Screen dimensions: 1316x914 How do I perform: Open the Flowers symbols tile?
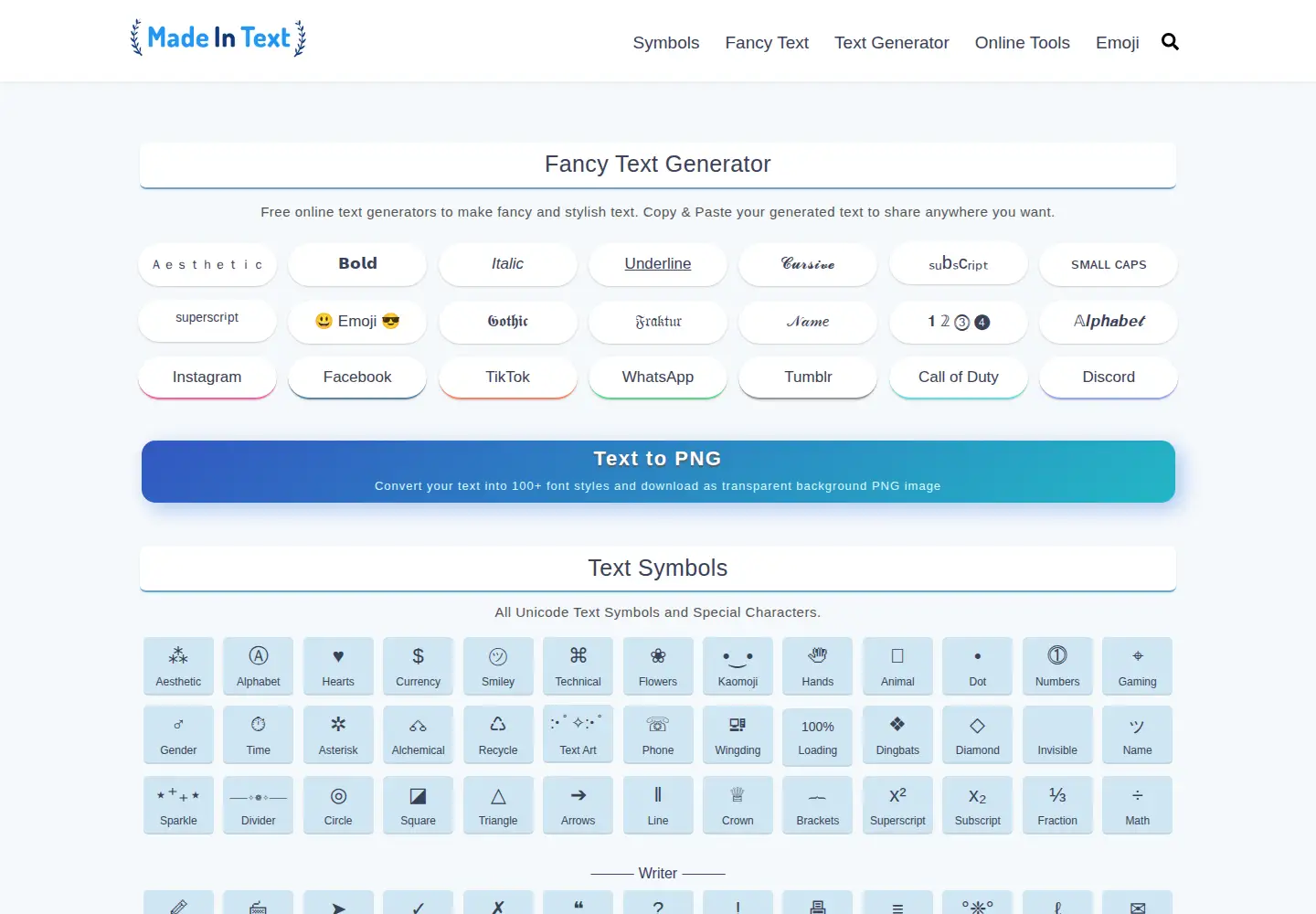click(x=658, y=666)
